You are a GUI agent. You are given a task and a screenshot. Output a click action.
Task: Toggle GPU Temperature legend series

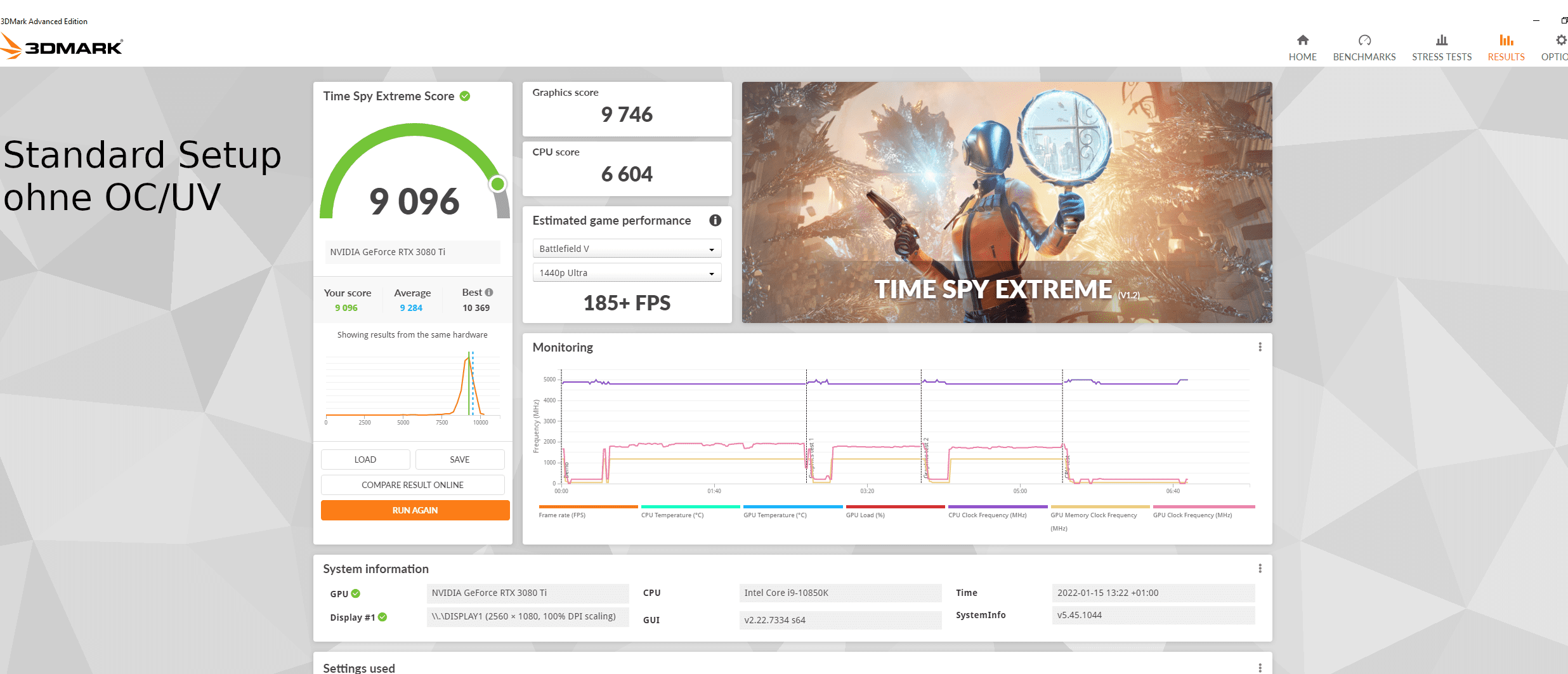click(x=793, y=512)
